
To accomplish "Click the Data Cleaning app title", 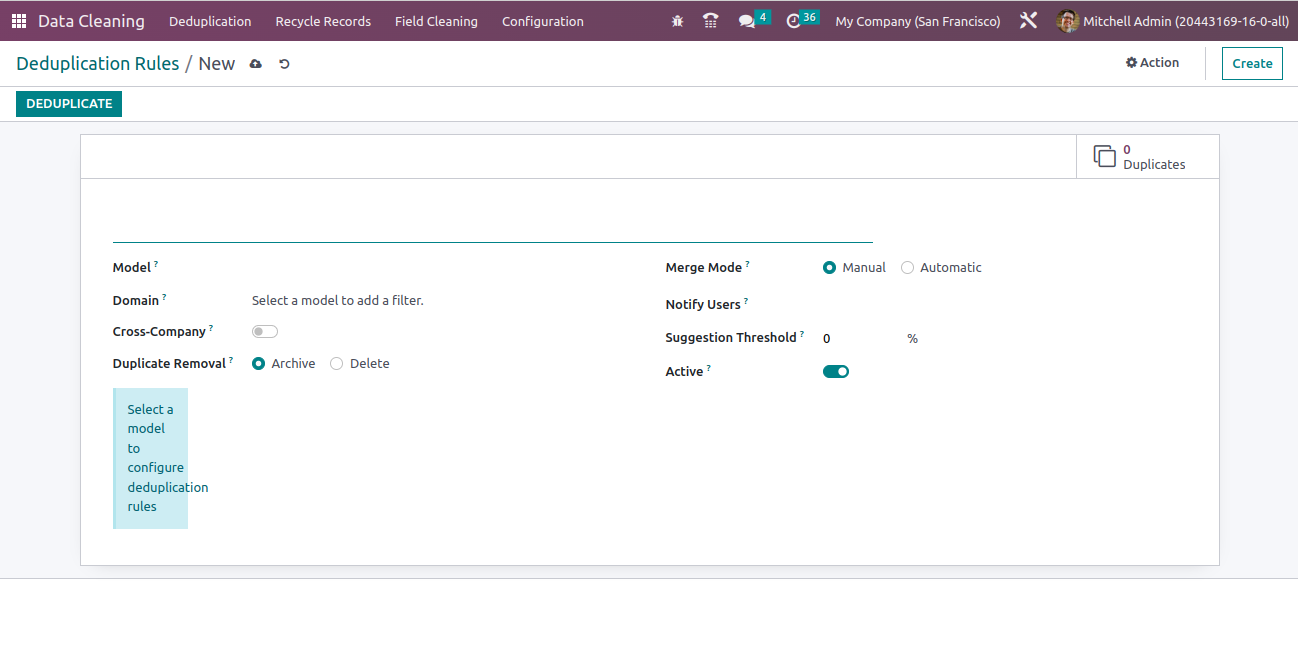I will pos(91,21).
